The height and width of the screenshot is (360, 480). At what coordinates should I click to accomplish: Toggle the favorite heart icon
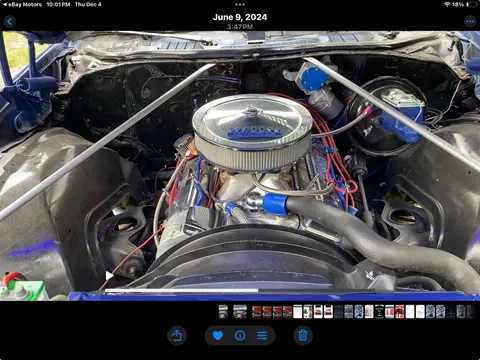point(218,335)
